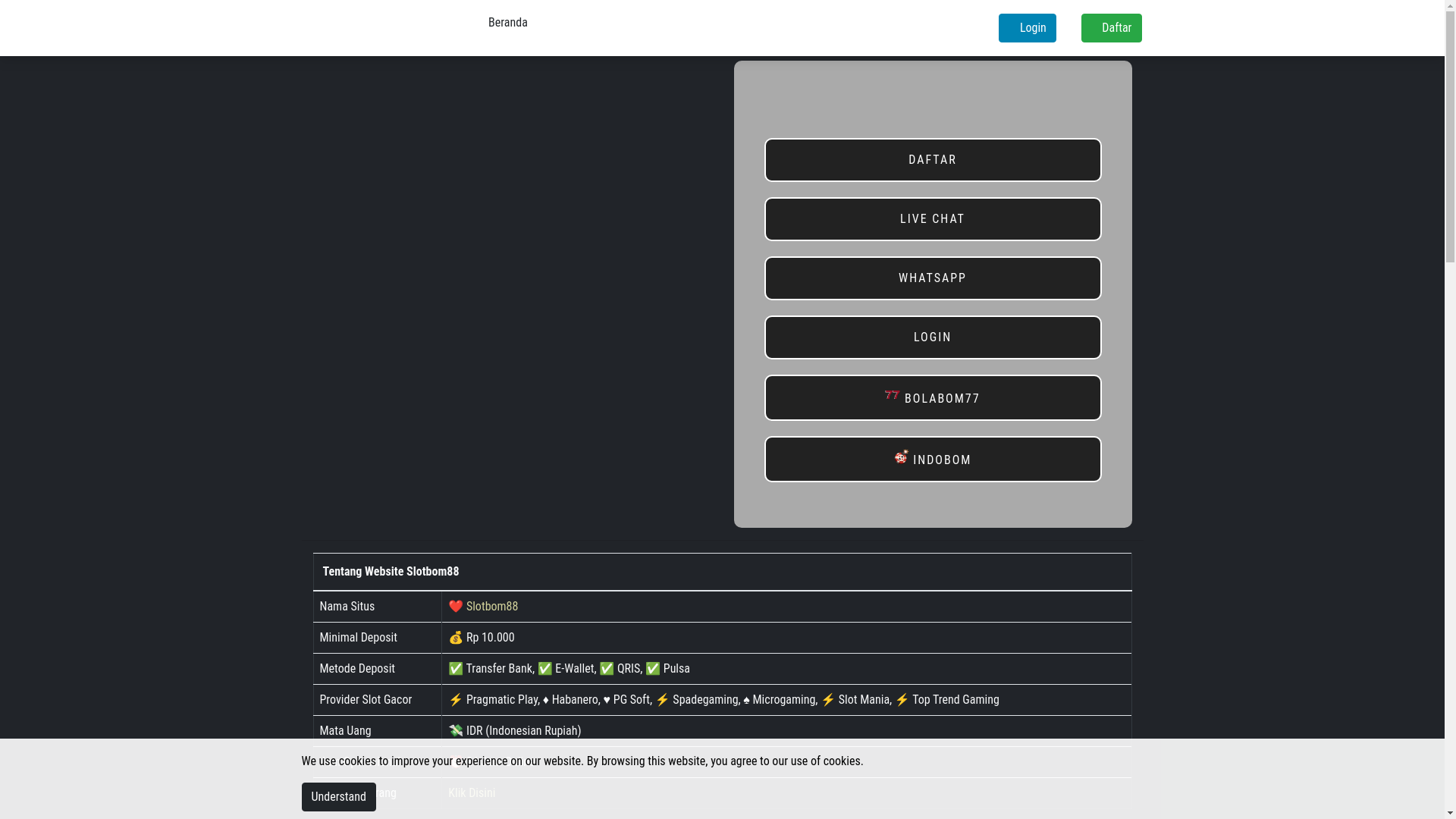
Task: Click the dice icon on INDOBOM
Action: pyautogui.click(x=901, y=457)
